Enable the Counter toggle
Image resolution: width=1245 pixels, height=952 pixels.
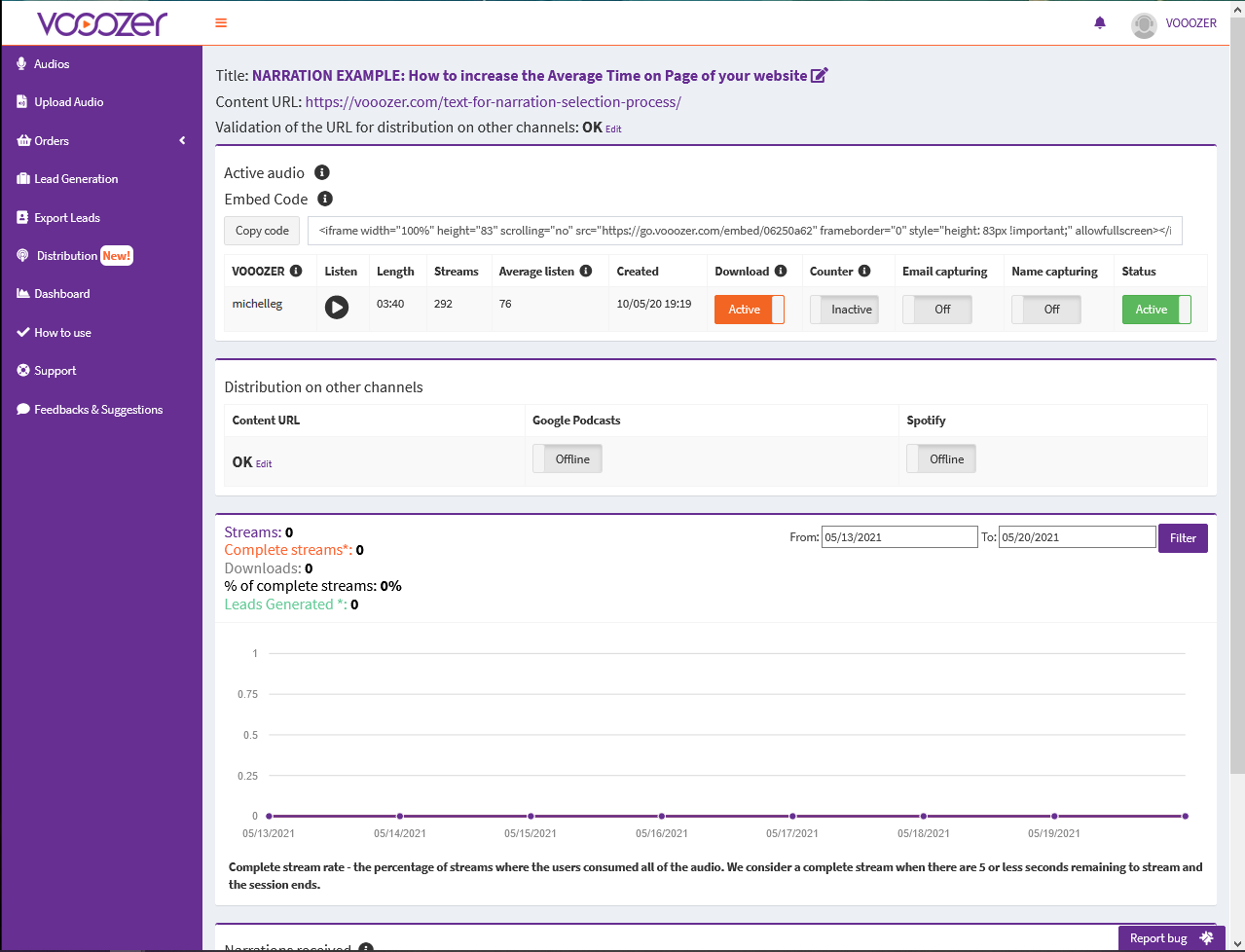[844, 309]
